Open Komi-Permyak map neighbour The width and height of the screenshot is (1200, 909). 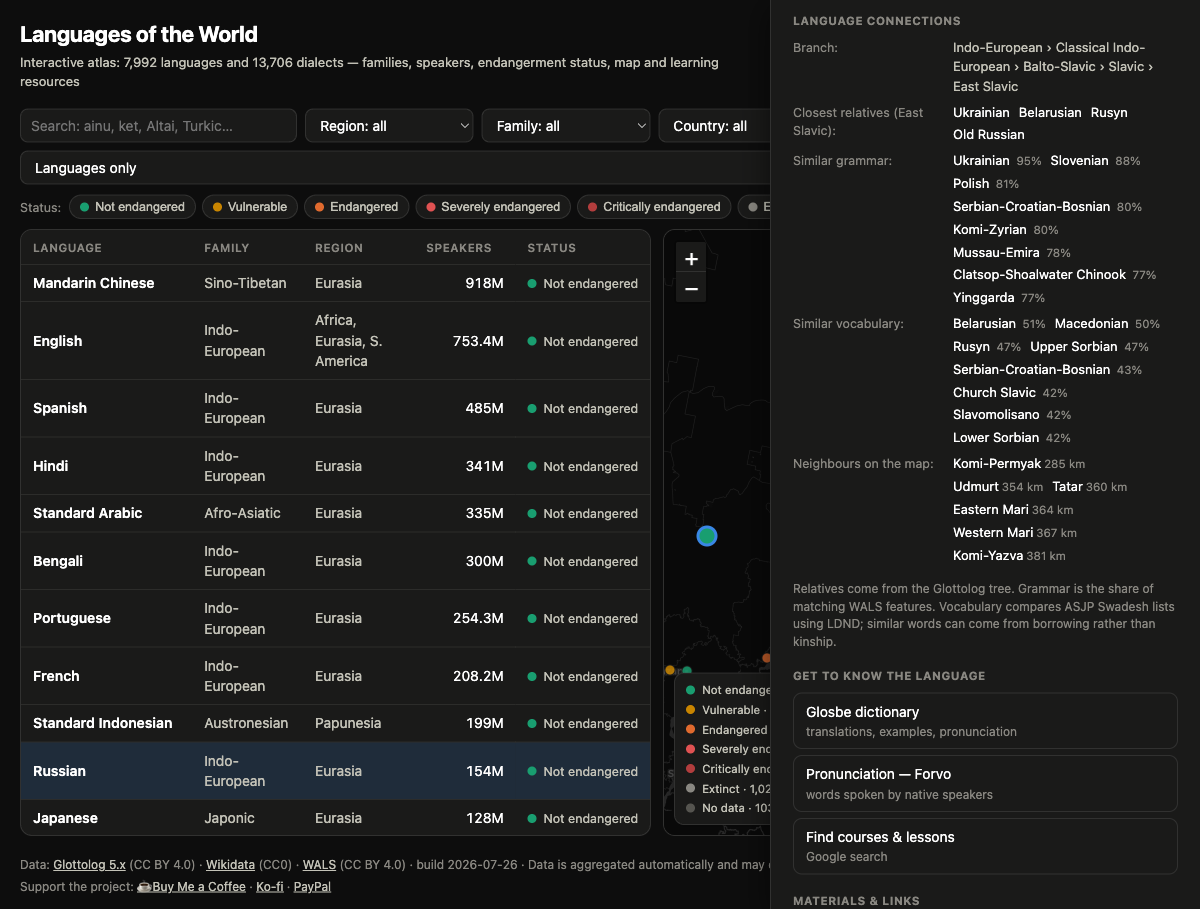[997, 463]
